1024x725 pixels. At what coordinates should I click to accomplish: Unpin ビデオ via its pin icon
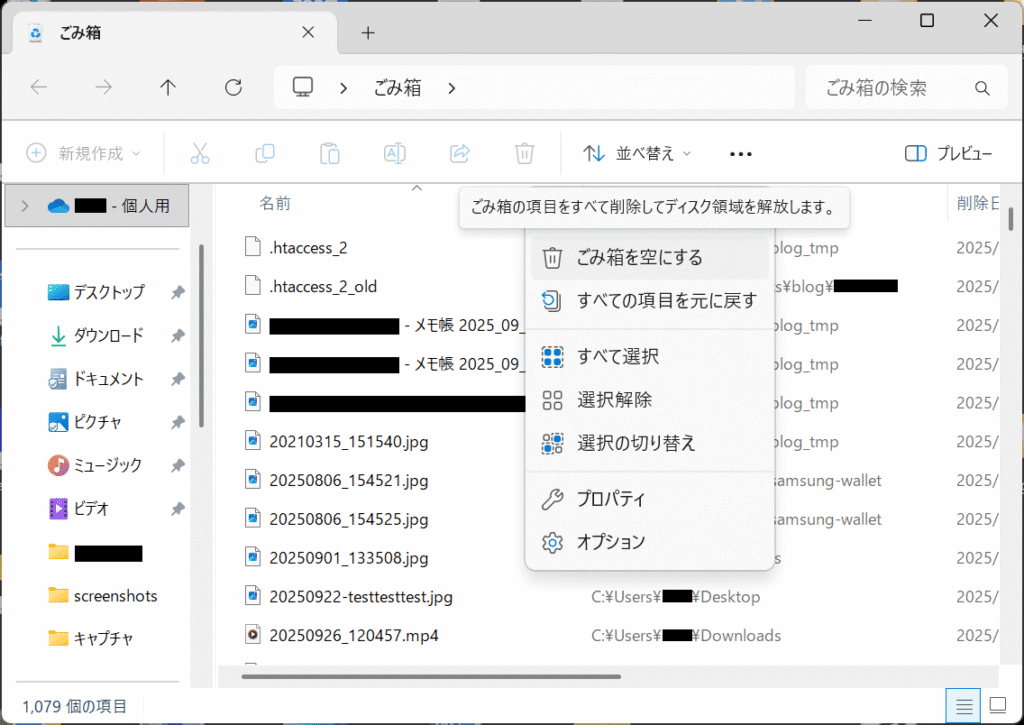click(178, 509)
